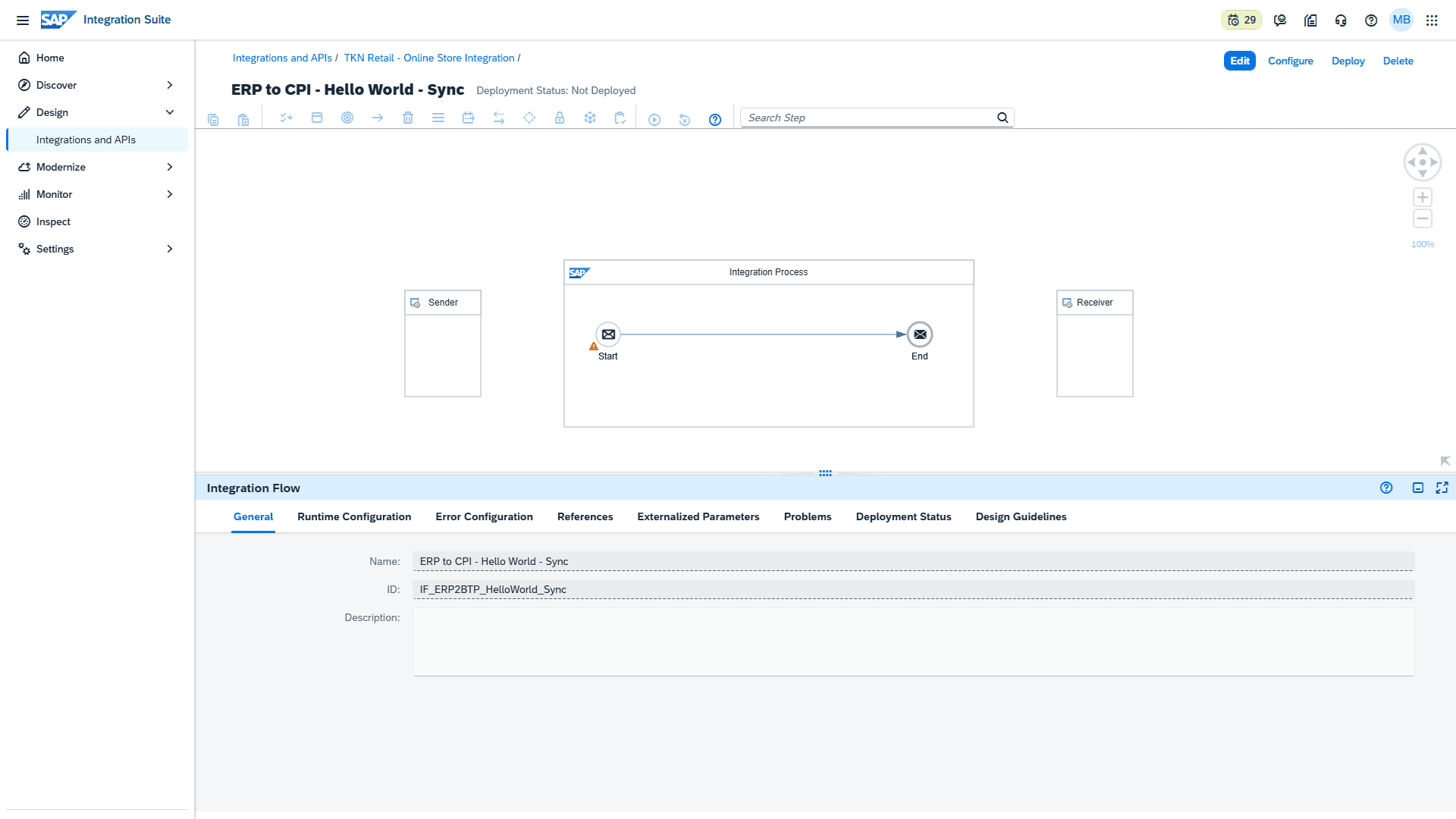Click the checklist-plus icon in toolbar

click(287, 118)
